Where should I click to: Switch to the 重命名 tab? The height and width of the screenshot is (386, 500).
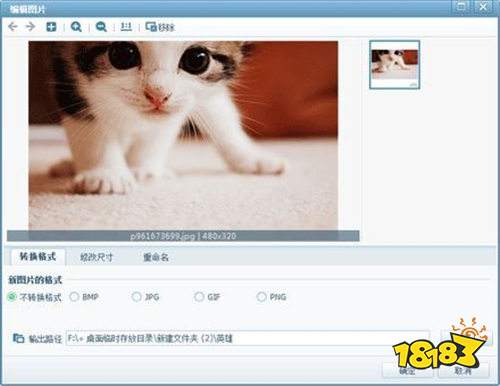pyautogui.click(x=156, y=257)
